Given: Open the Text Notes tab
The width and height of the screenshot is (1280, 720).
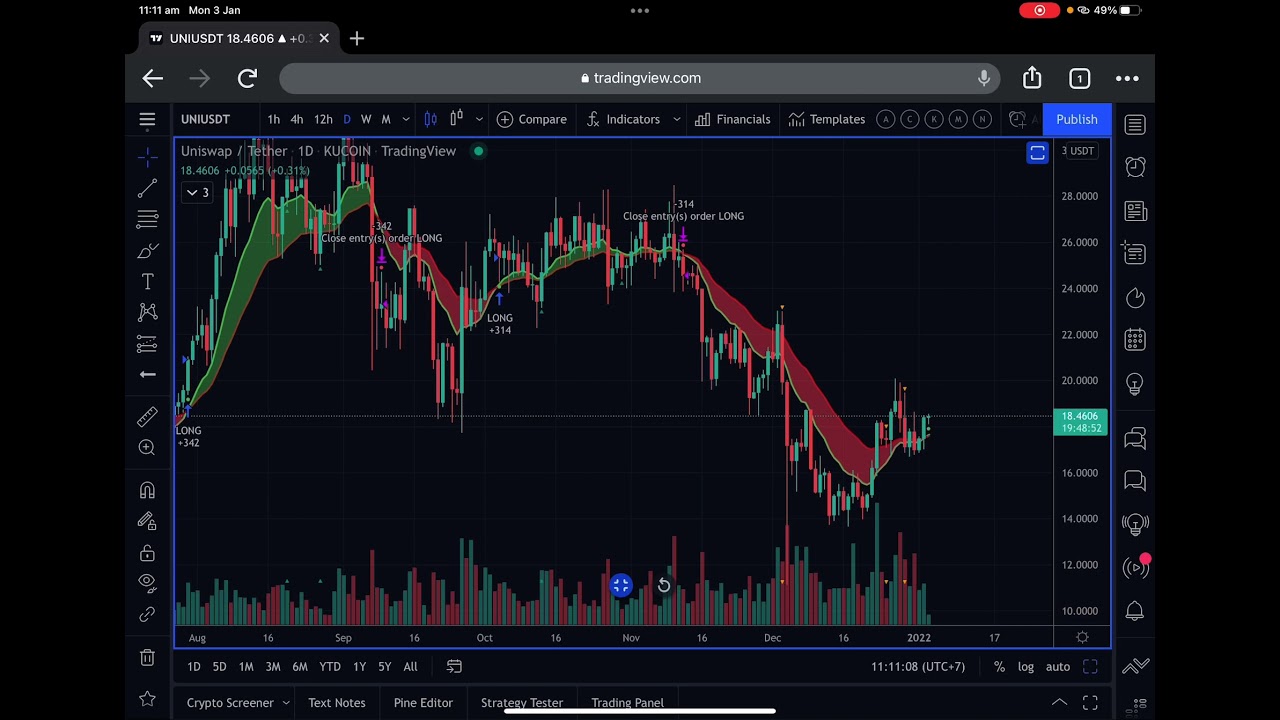Looking at the screenshot, I should [x=337, y=703].
